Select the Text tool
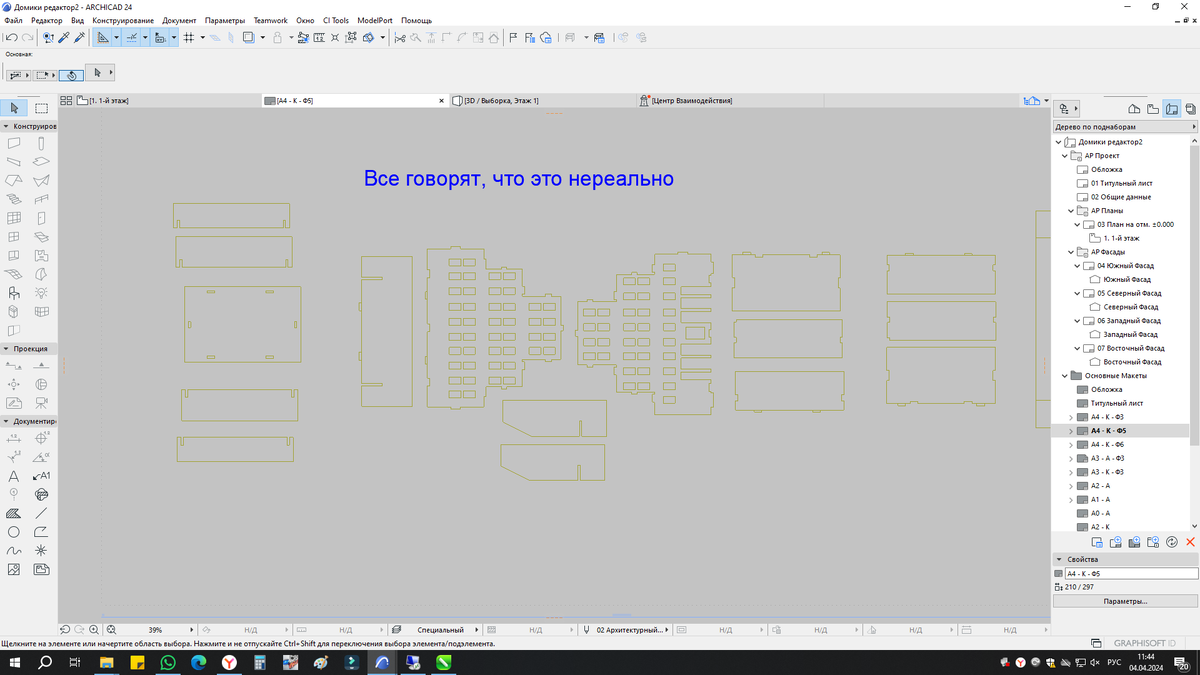The height and width of the screenshot is (675, 1200). pyautogui.click(x=14, y=476)
